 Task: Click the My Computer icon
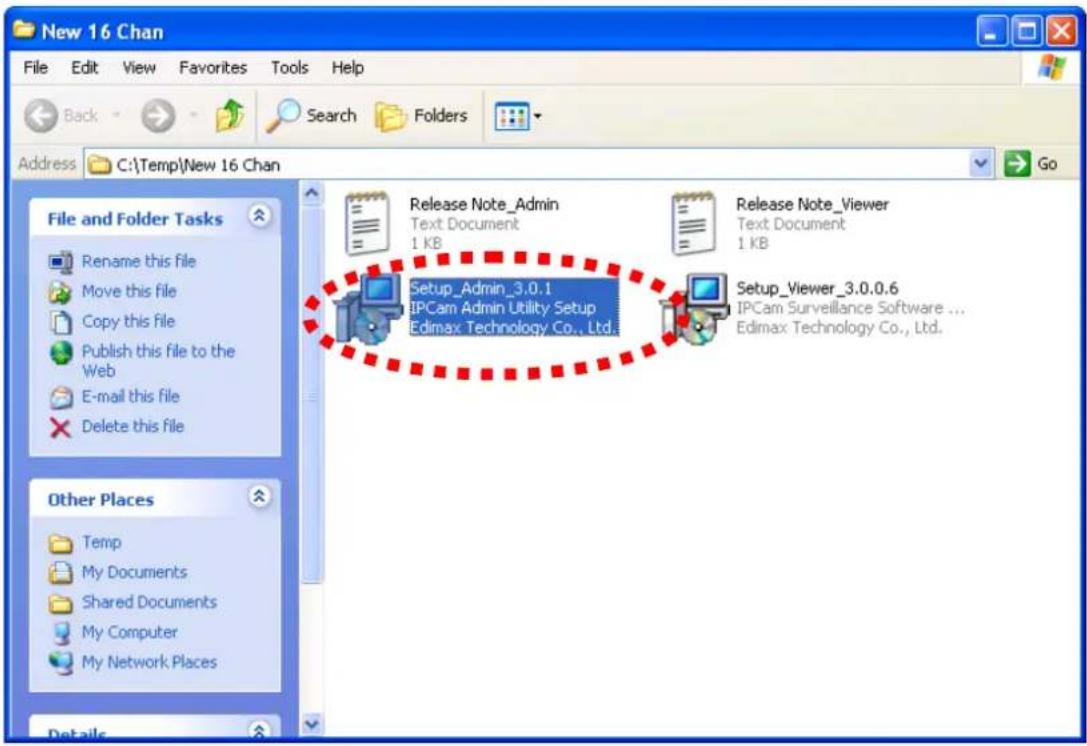61,633
